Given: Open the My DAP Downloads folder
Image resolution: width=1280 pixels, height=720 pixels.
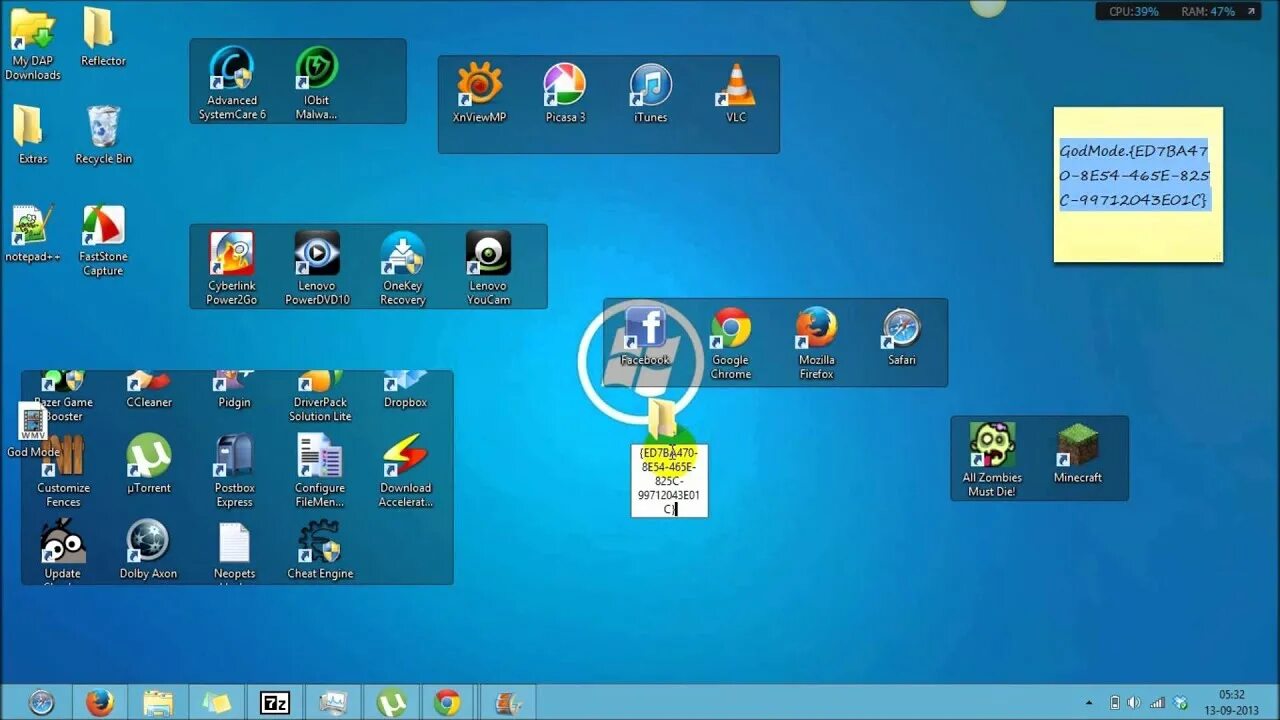Looking at the screenshot, I should coord(33,44).
